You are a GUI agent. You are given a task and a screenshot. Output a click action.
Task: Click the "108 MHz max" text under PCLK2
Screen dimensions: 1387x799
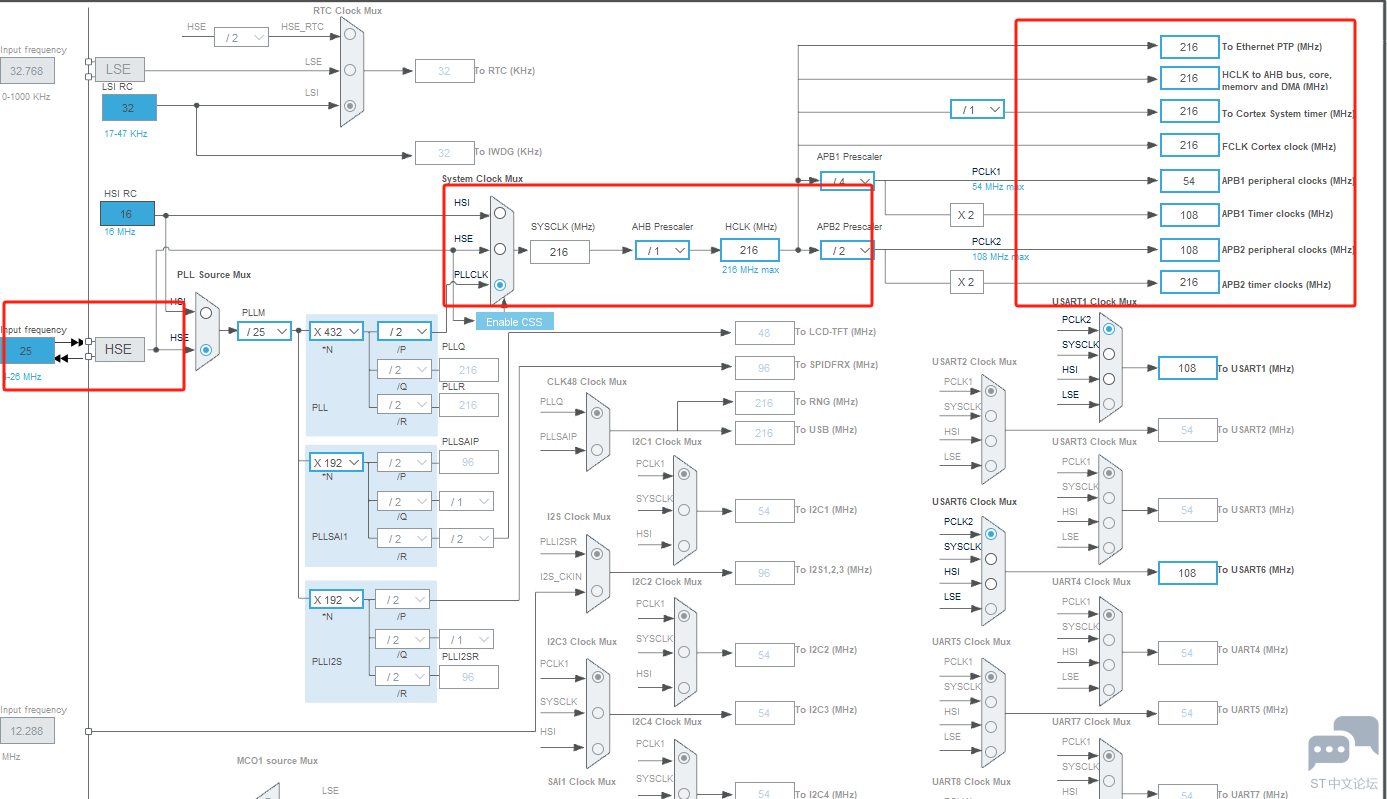pyautogui.click(x=1001, y=257)
